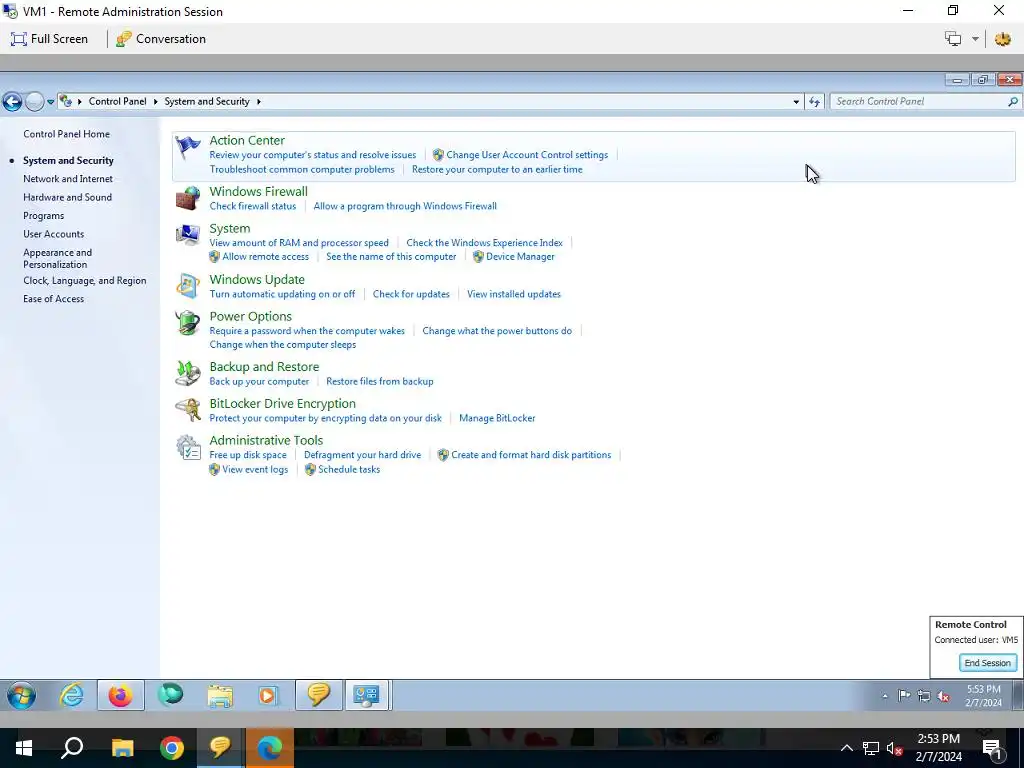The width and height of the screenshot is (1024, 768).
Task: Open Device Manager link
Action: (x=520, y=257)
